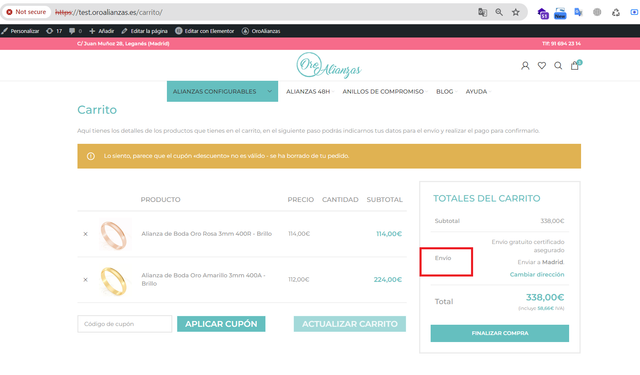
Task: Click the warning icon in the coupon notice
Action: click(x=91, y=156)
